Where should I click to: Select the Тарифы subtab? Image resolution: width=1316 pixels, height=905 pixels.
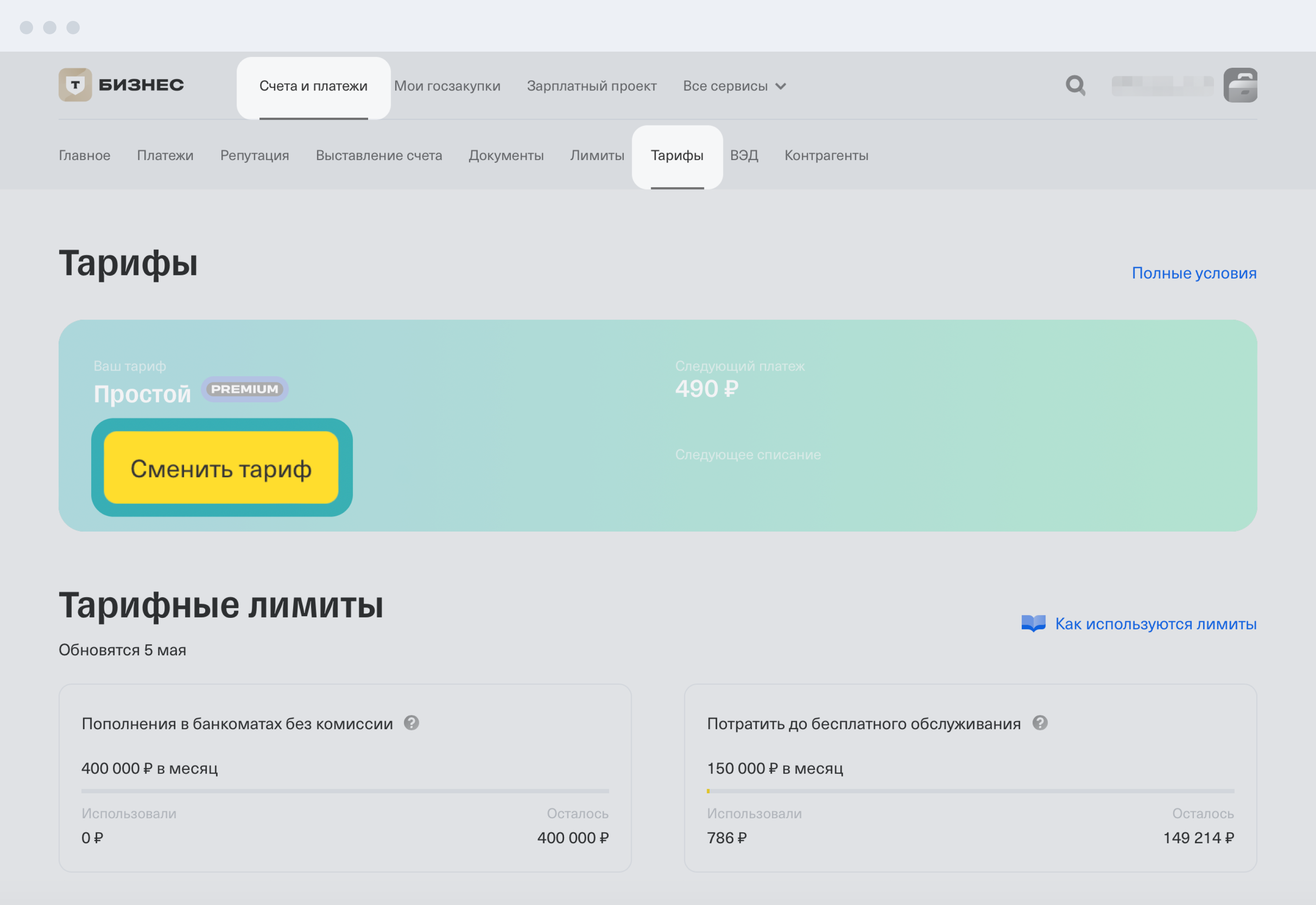677,155
